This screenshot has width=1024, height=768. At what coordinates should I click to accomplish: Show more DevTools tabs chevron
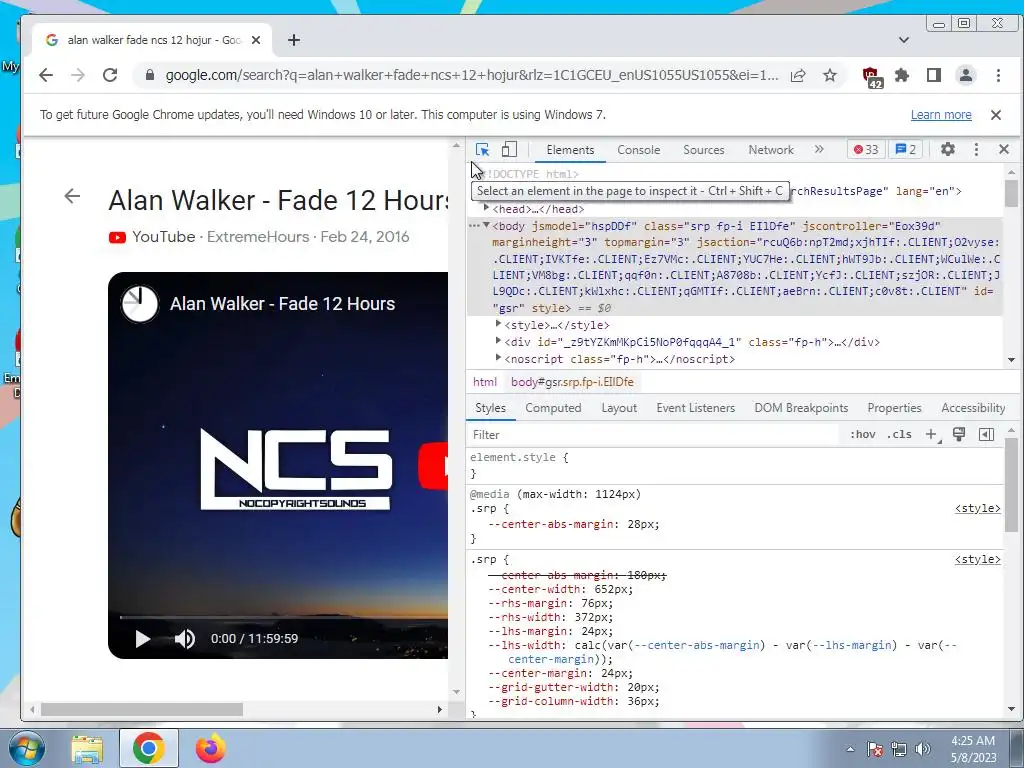click(819, 150)
